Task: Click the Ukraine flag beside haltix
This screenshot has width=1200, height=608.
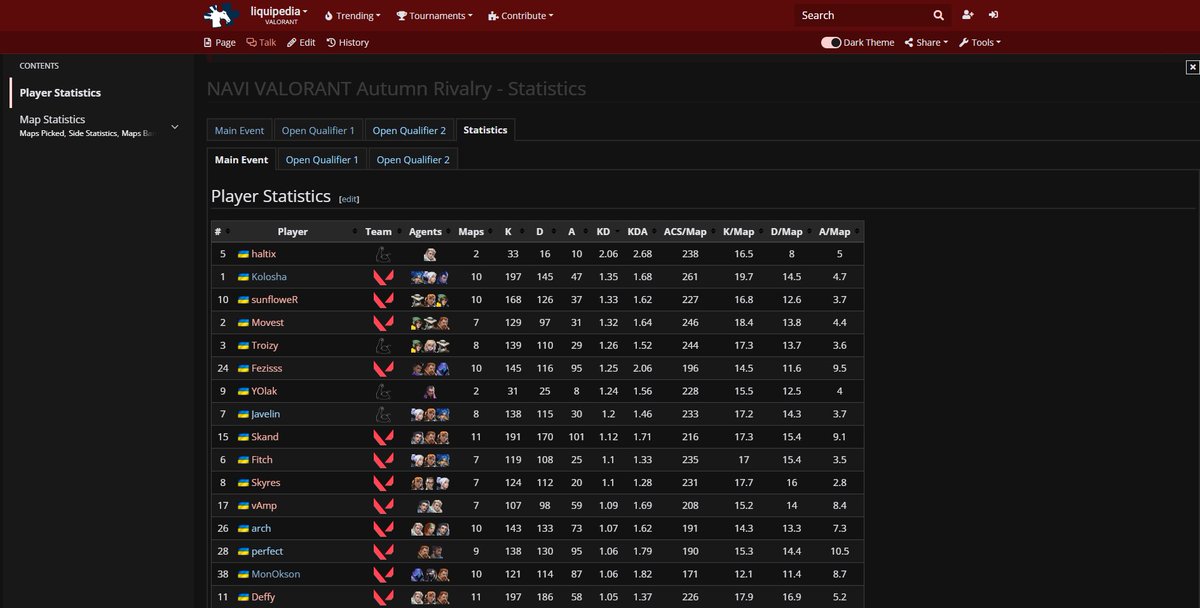Action: coord(243,254)
